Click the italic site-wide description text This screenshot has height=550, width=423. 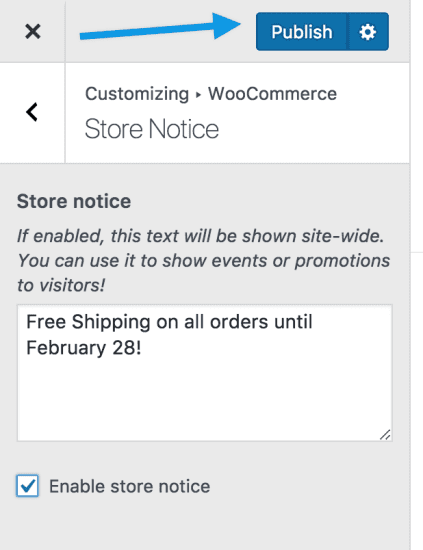(x=203, y=260)
